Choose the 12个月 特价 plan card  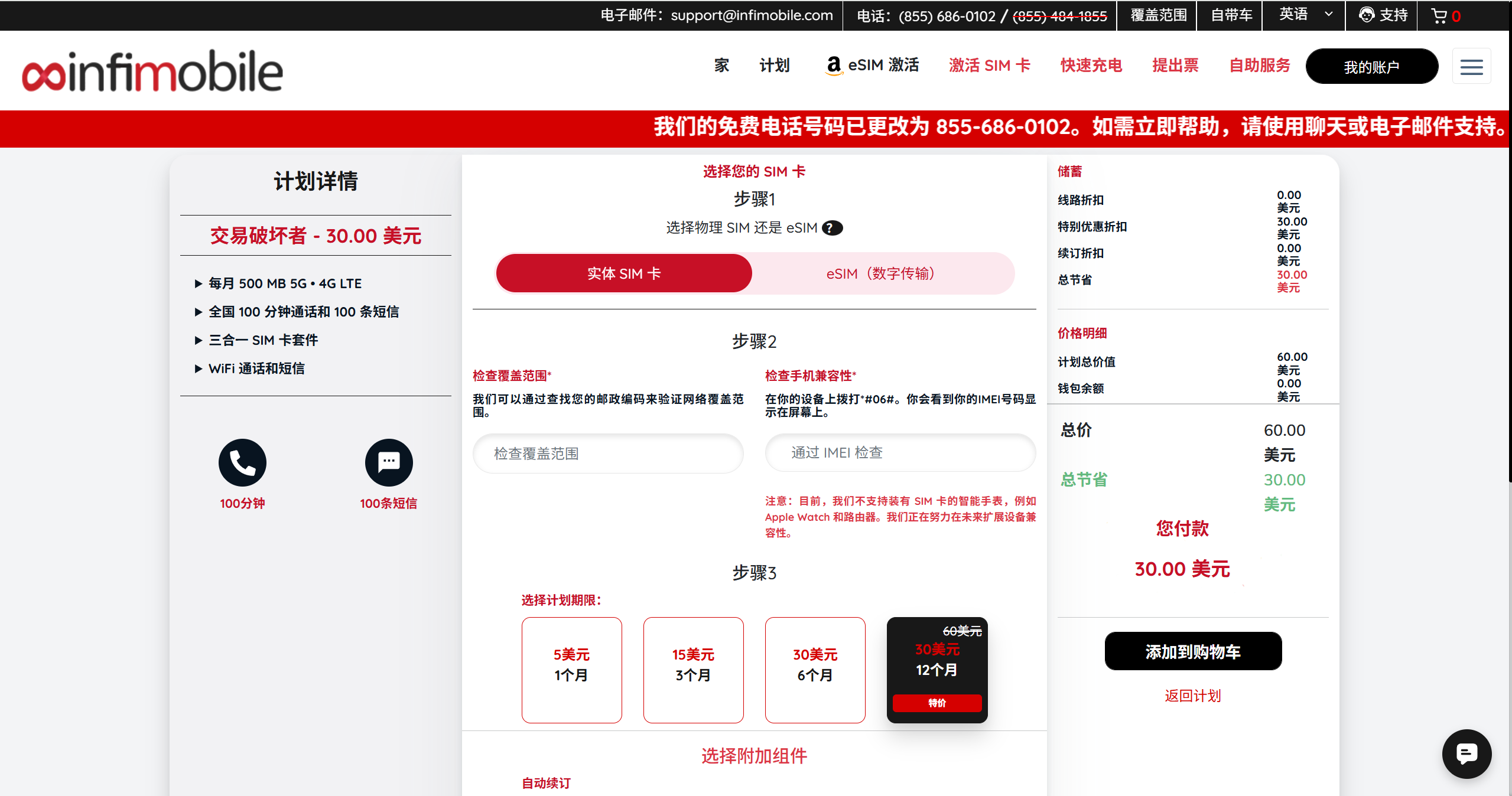click(937, 670)
